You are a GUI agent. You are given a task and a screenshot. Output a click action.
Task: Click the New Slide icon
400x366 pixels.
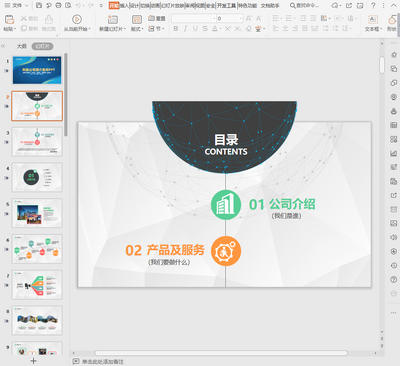coord(113,19)
